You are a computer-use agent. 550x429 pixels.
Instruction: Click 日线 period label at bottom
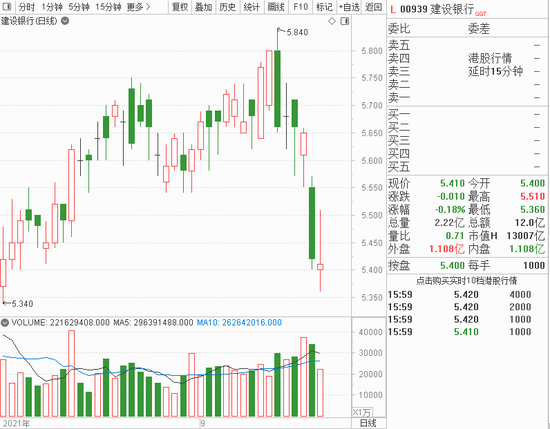coord(368,423)
